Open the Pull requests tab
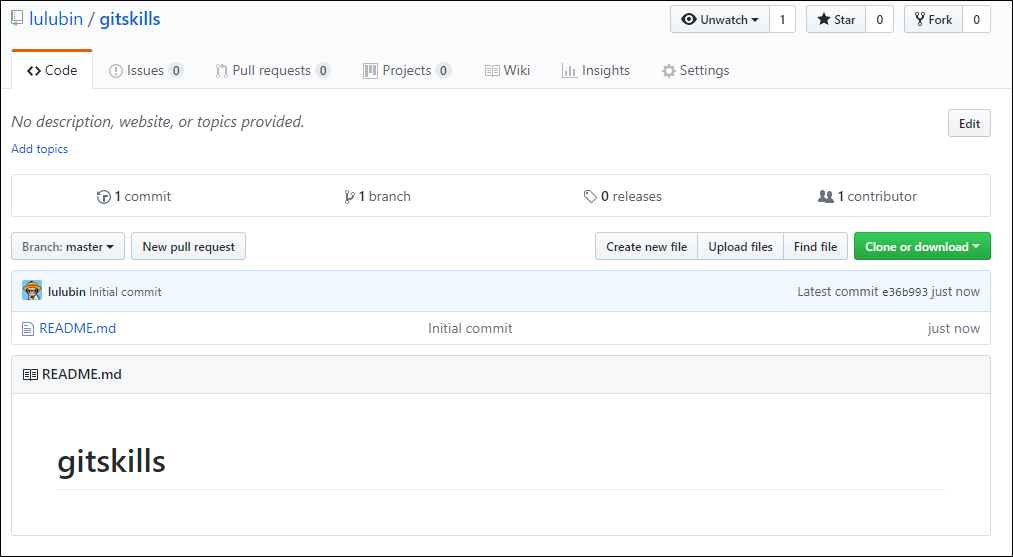Image resolution: width=1013 pixels, height=557 pixels. (x=273, y=70)
